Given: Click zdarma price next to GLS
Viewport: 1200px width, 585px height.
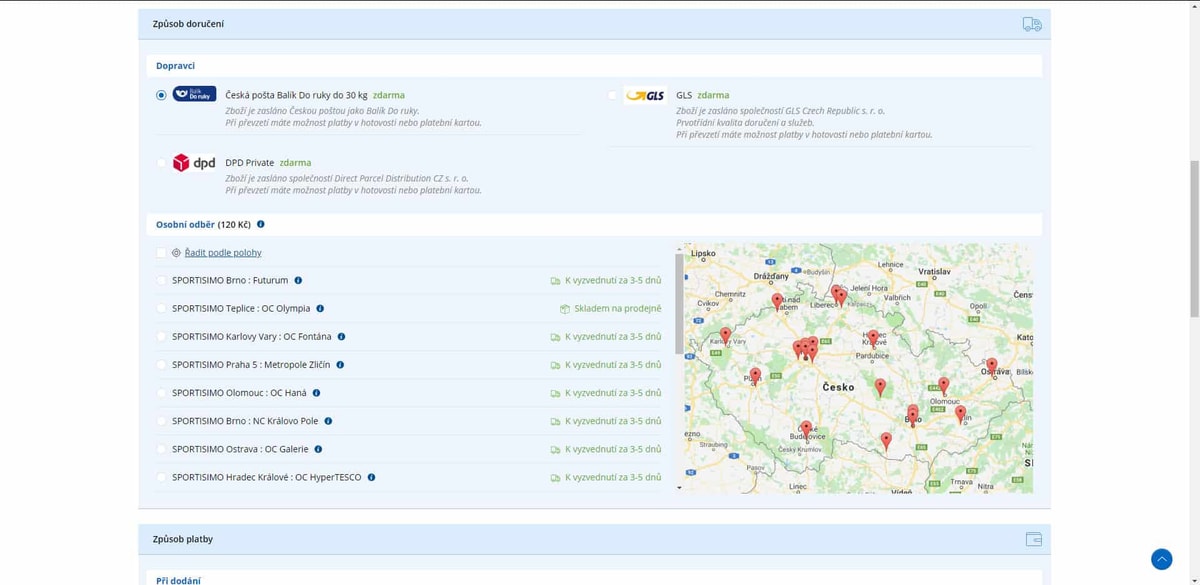Looking at the screenshot, I should 713,95.
